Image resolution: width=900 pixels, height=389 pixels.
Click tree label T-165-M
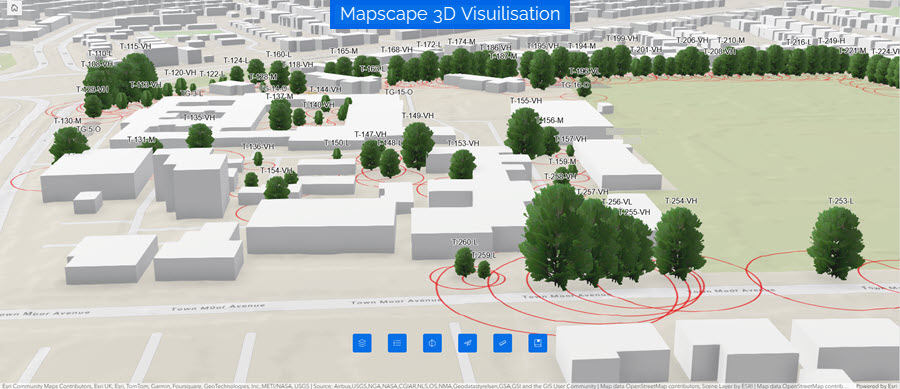coord(344,51)
